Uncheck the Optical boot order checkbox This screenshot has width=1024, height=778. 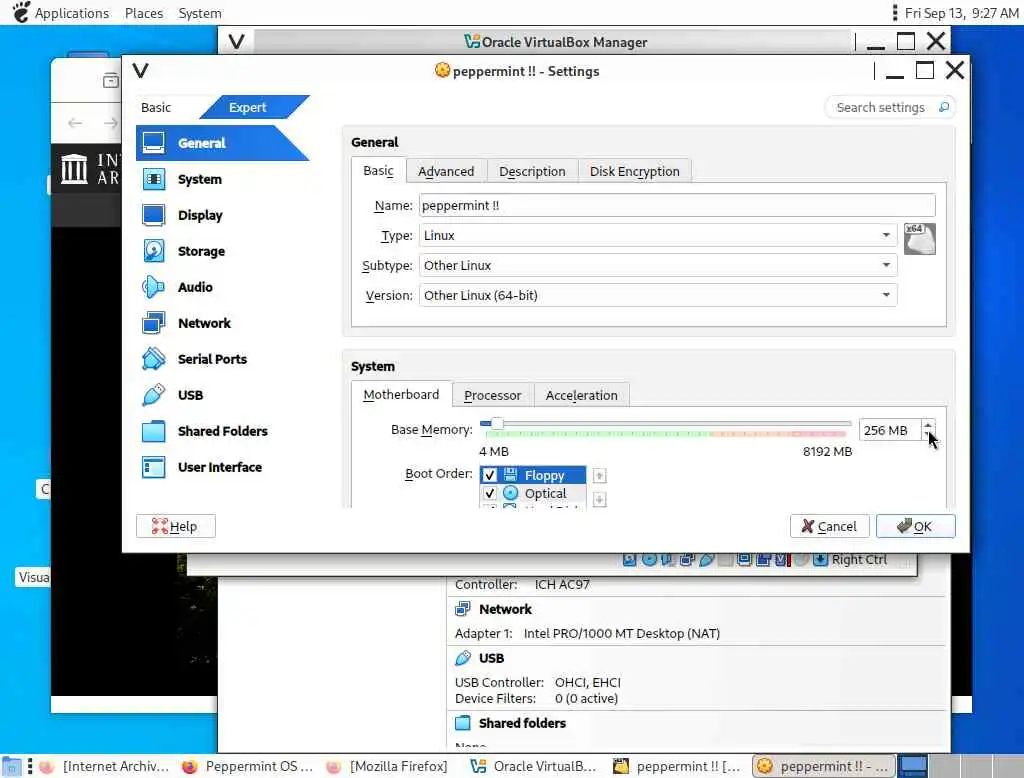(489, 493)
